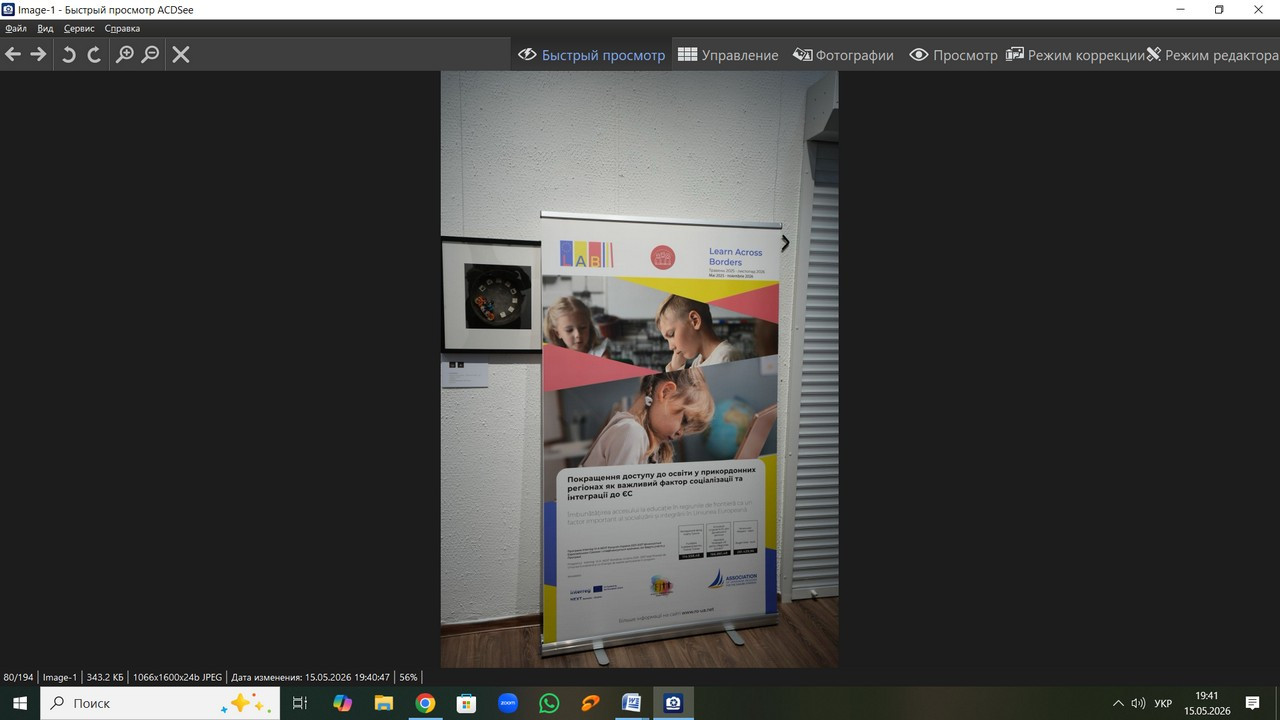Click file name Image-1 in status bar
Viewport: 1280px width, 720px height.
point(60,677)
